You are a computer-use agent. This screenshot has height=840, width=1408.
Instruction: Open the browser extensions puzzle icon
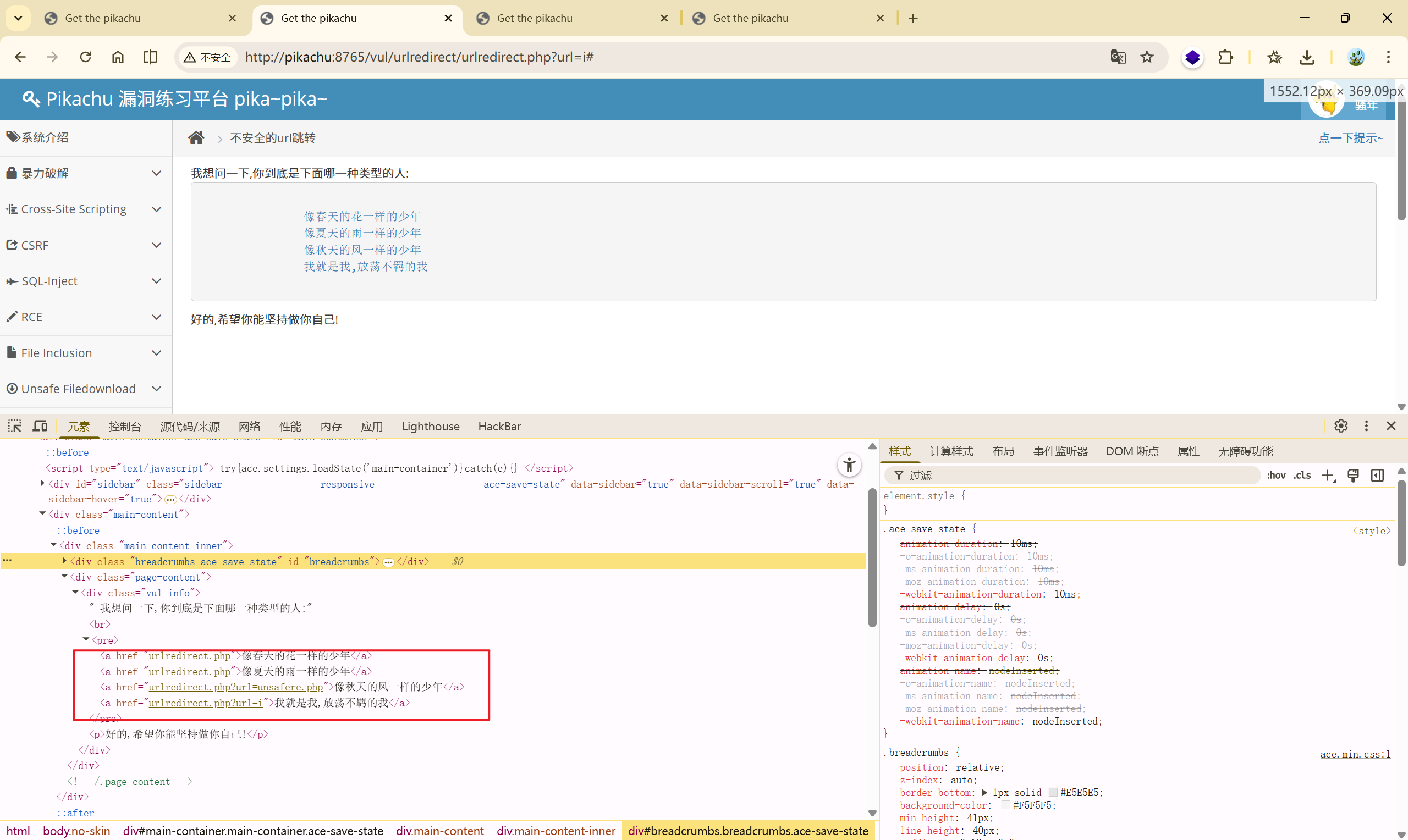[x=1225, y=57]
